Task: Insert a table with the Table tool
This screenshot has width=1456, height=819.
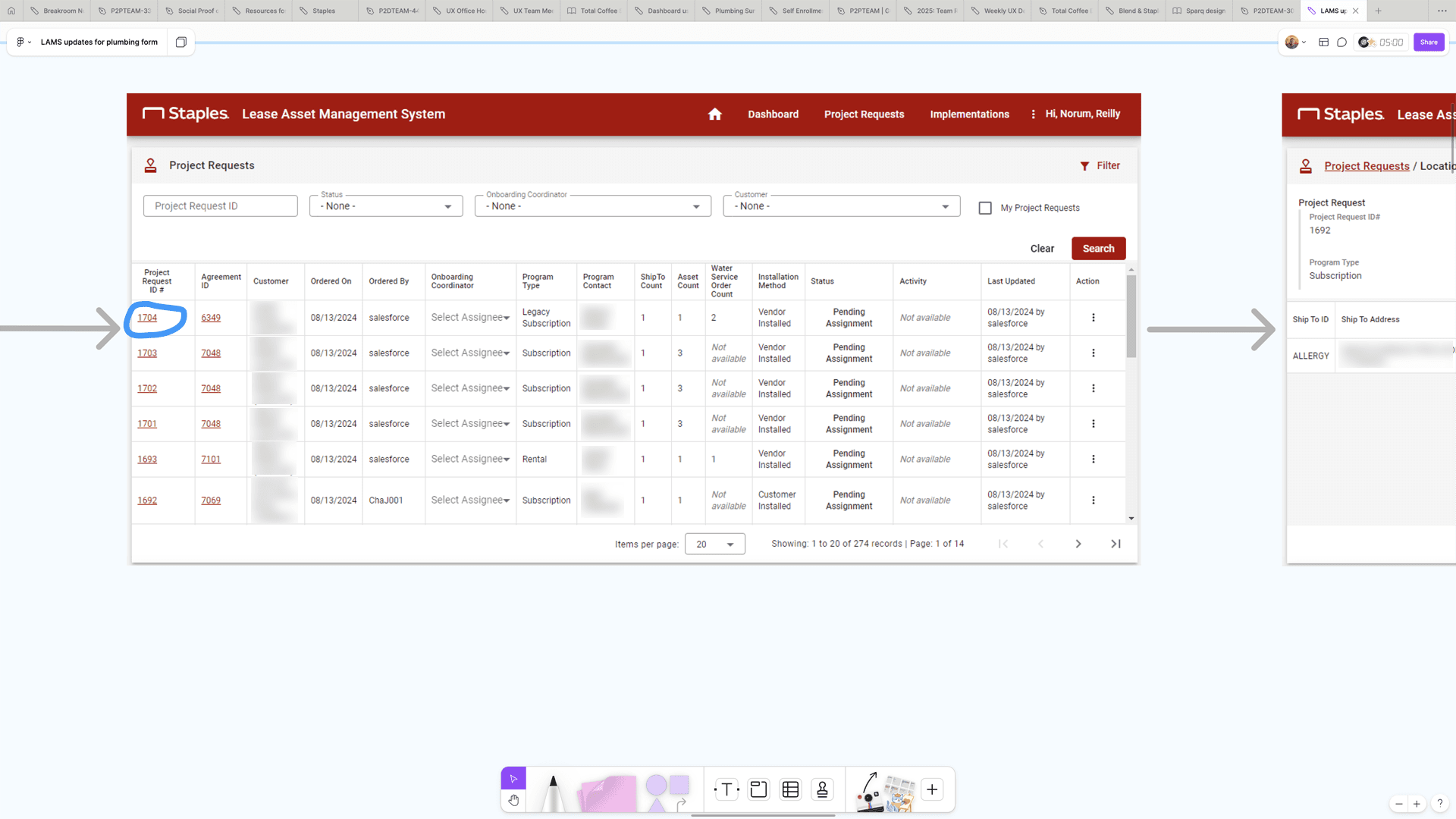Action: click(x=790, y=789)
